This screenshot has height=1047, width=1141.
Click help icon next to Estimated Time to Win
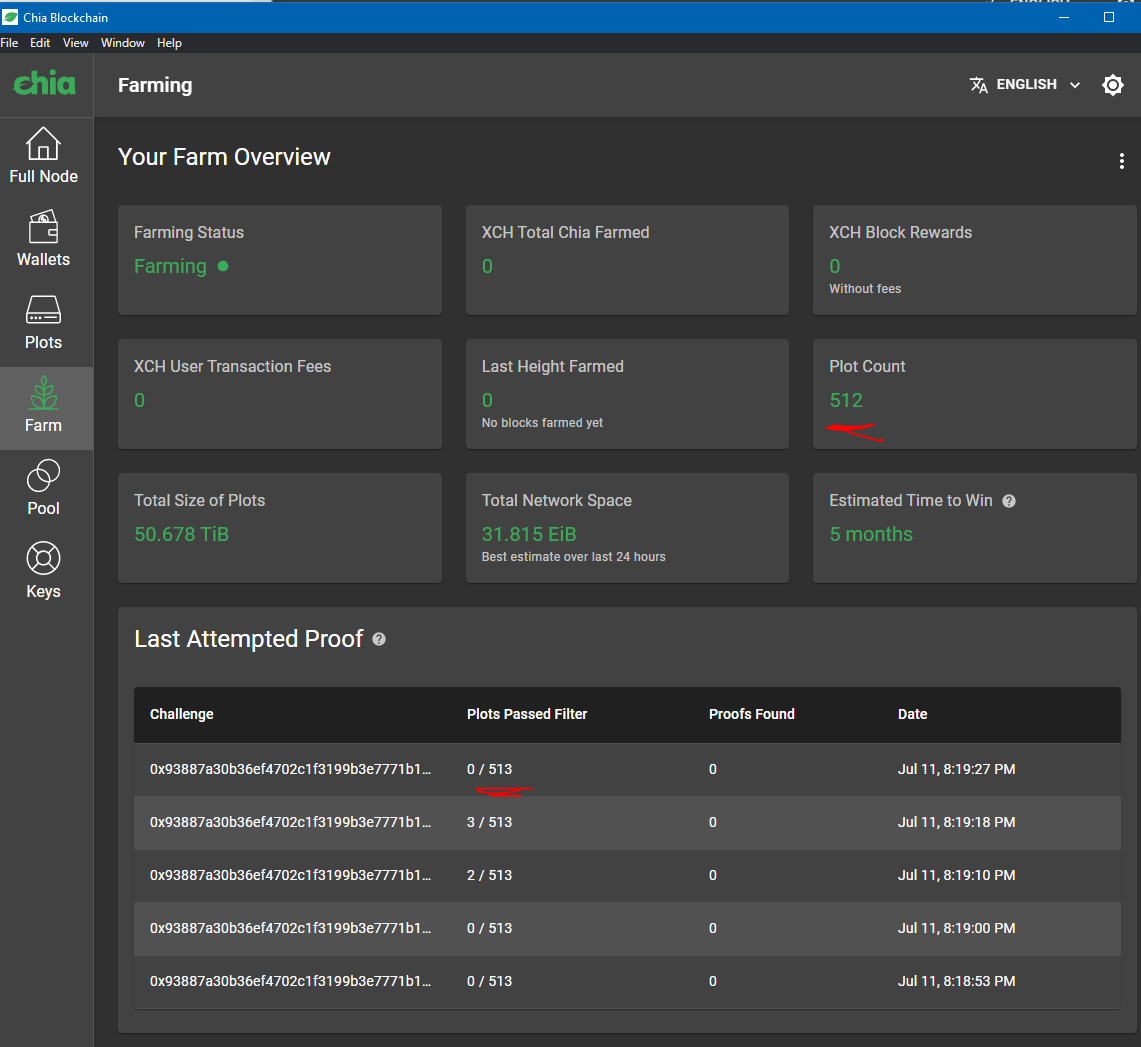[1009, 501]
